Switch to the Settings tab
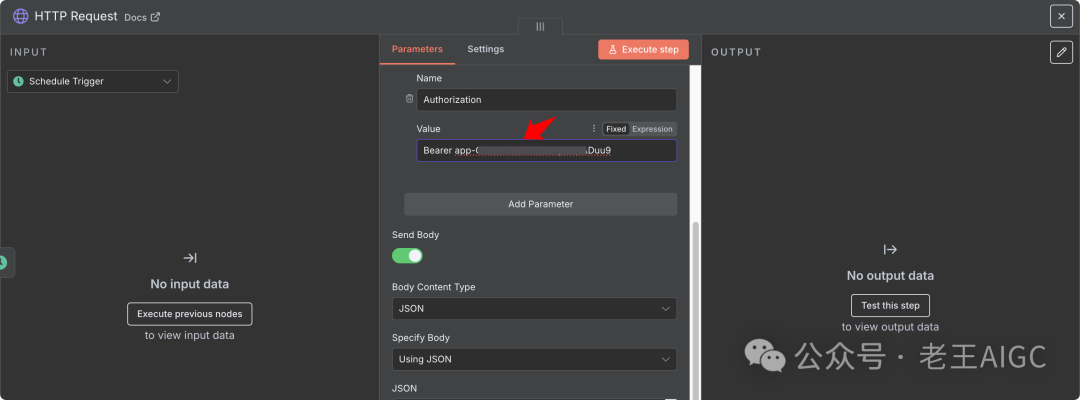 click(486, 49)
